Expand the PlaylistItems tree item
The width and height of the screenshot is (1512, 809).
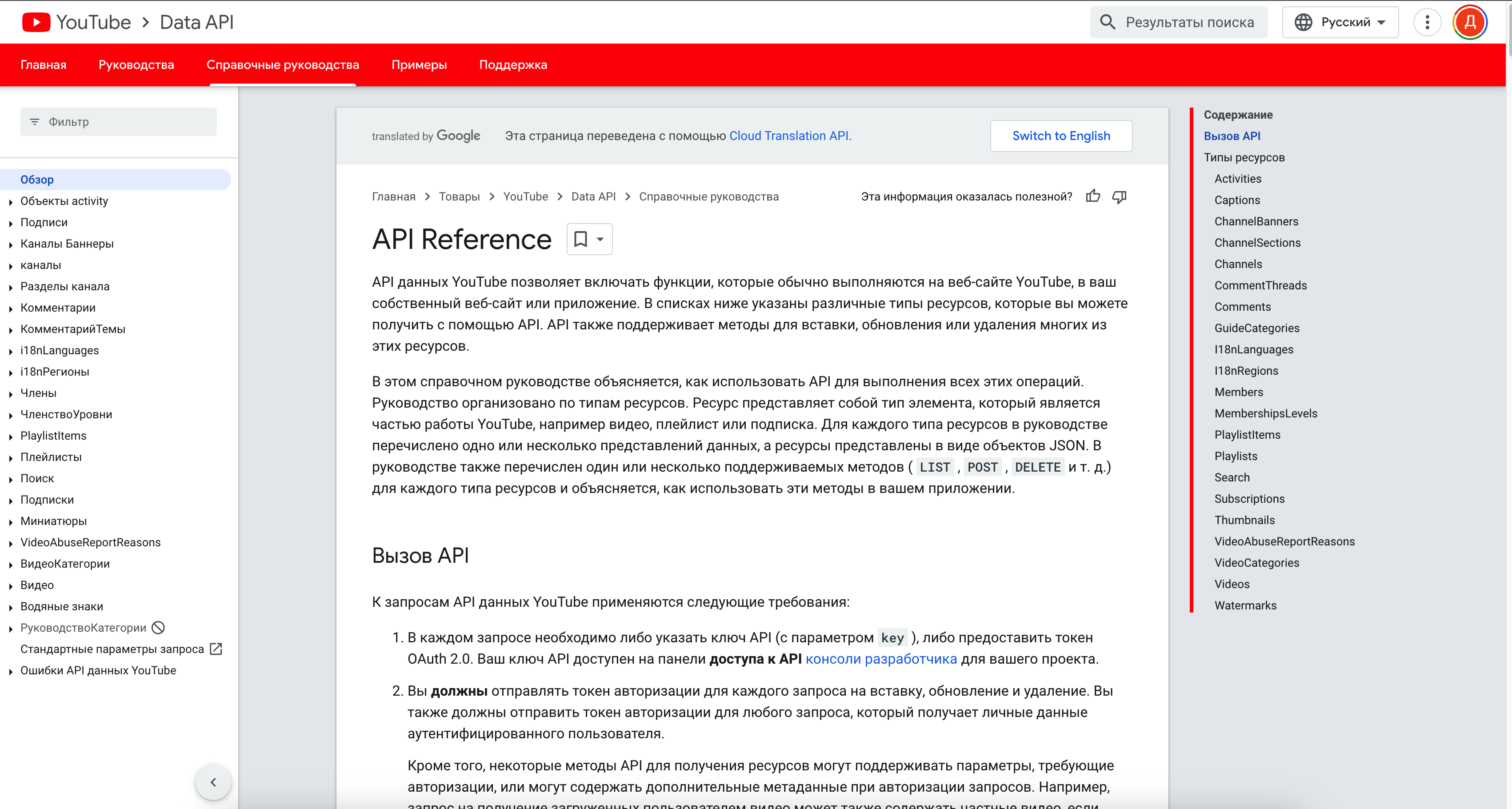11,437
